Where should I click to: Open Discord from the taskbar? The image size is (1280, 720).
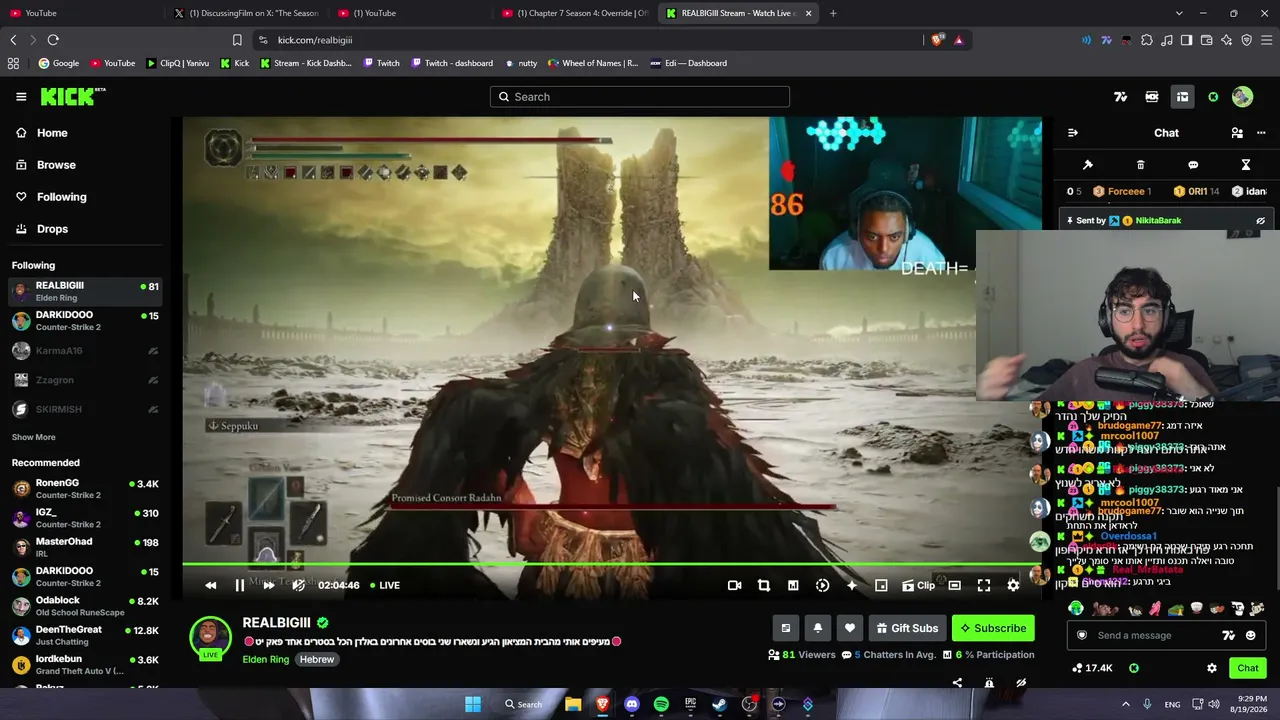[x=632, y=705]
